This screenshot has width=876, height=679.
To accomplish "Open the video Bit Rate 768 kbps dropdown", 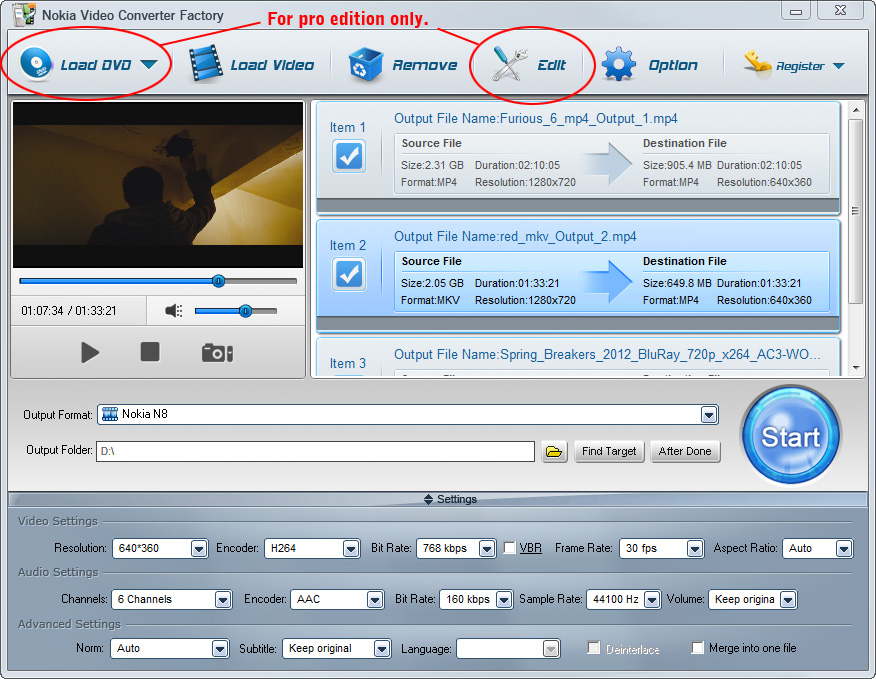I will [487, 549].
